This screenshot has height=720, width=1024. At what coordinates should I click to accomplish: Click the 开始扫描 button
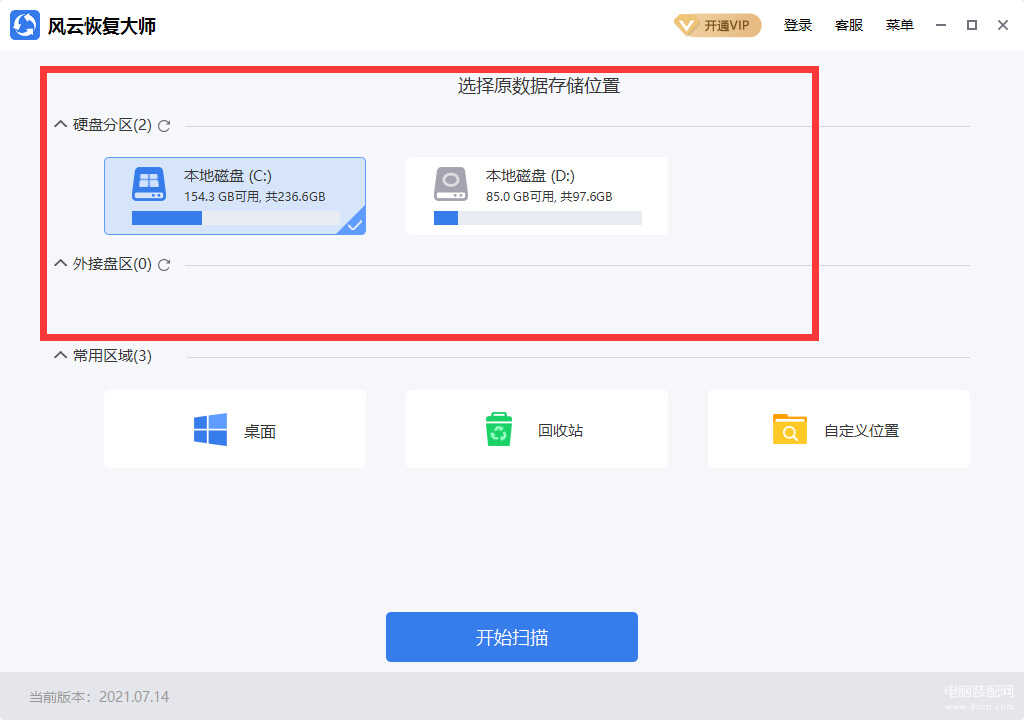click(512, 637)
